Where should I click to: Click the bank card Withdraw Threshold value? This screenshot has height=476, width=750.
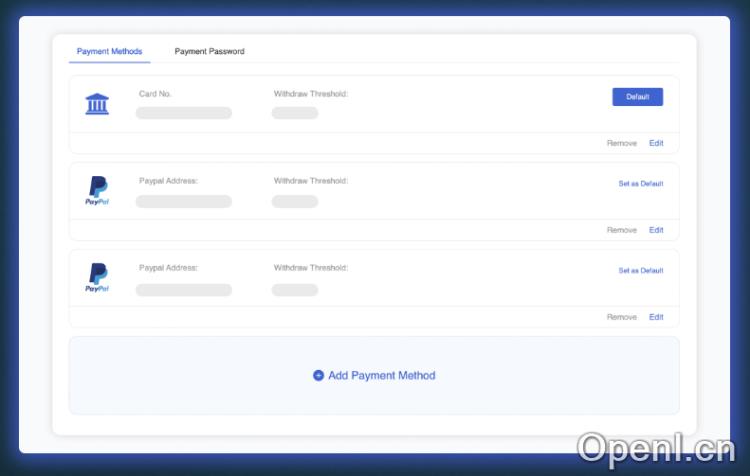click(x=295, y=113)
